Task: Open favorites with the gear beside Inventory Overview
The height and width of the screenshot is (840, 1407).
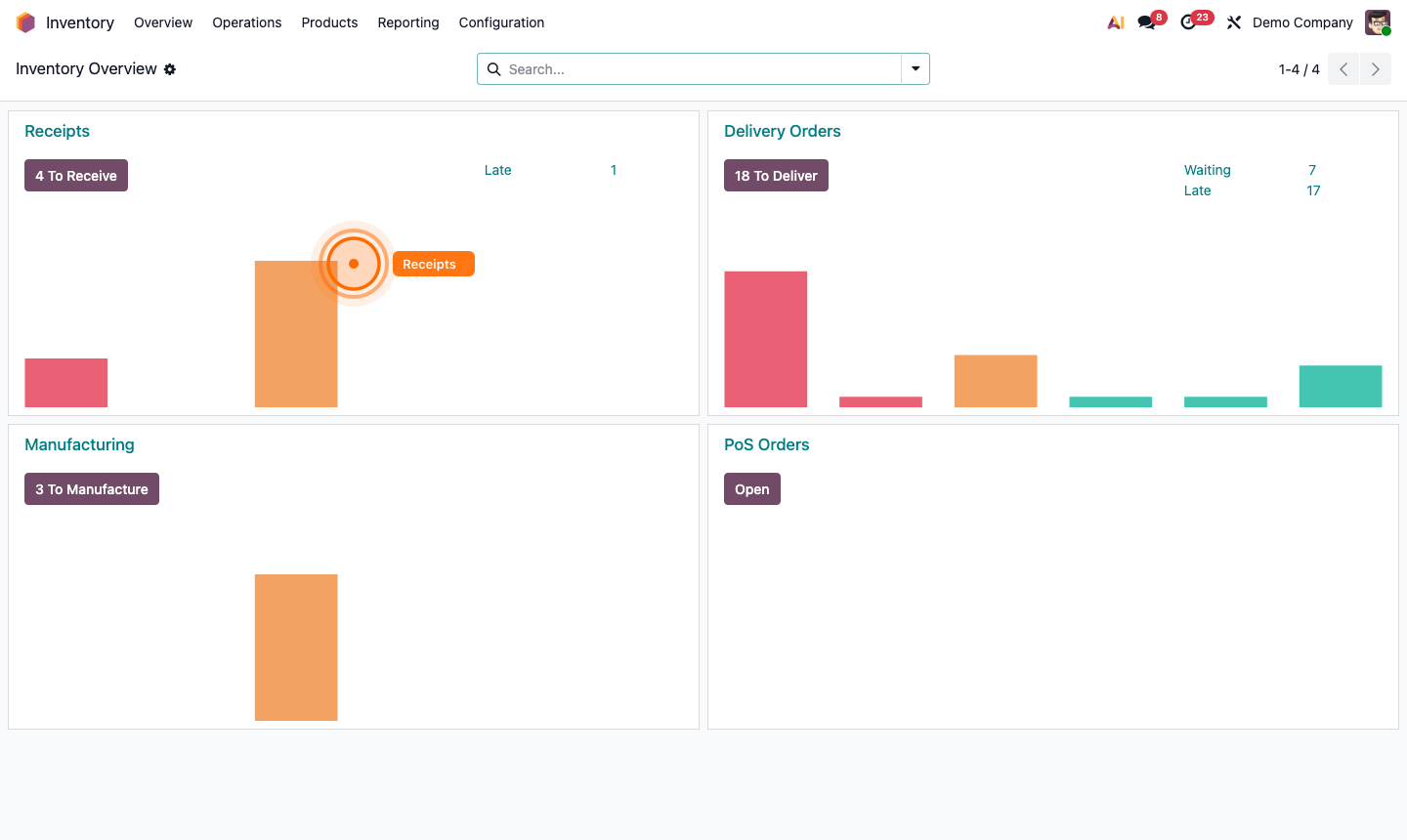Action: tap(170, 69)
